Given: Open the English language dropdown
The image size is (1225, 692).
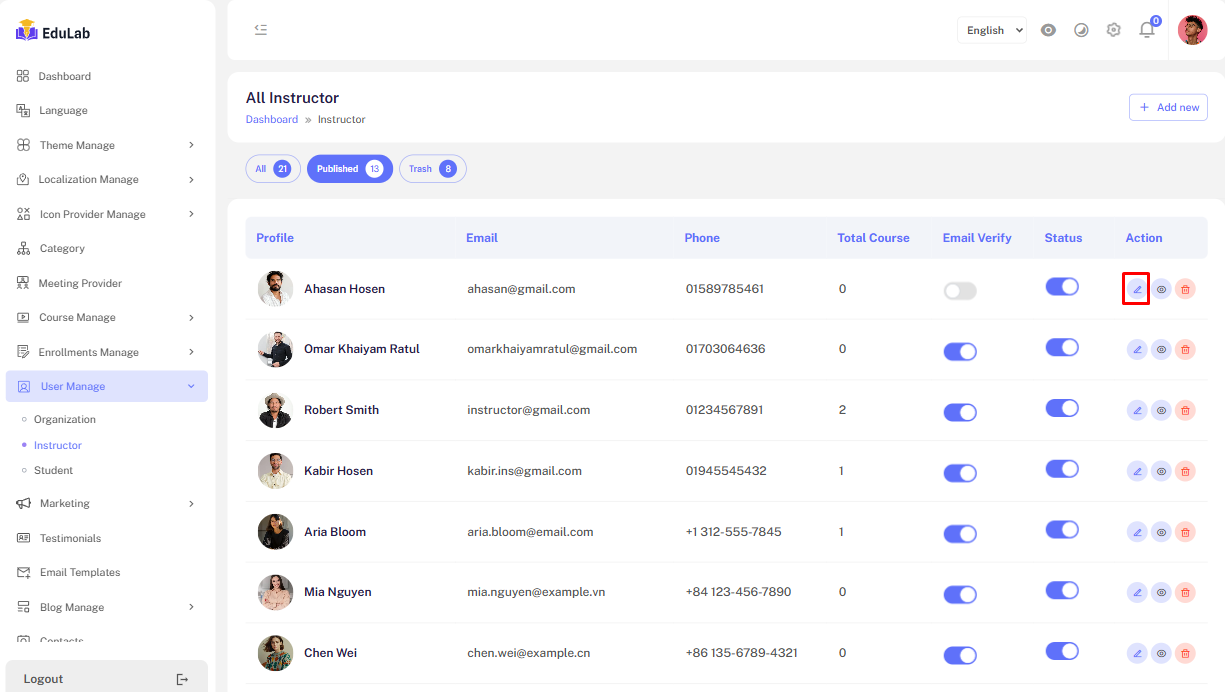Looking at the screenshot, I should (991, 30).
